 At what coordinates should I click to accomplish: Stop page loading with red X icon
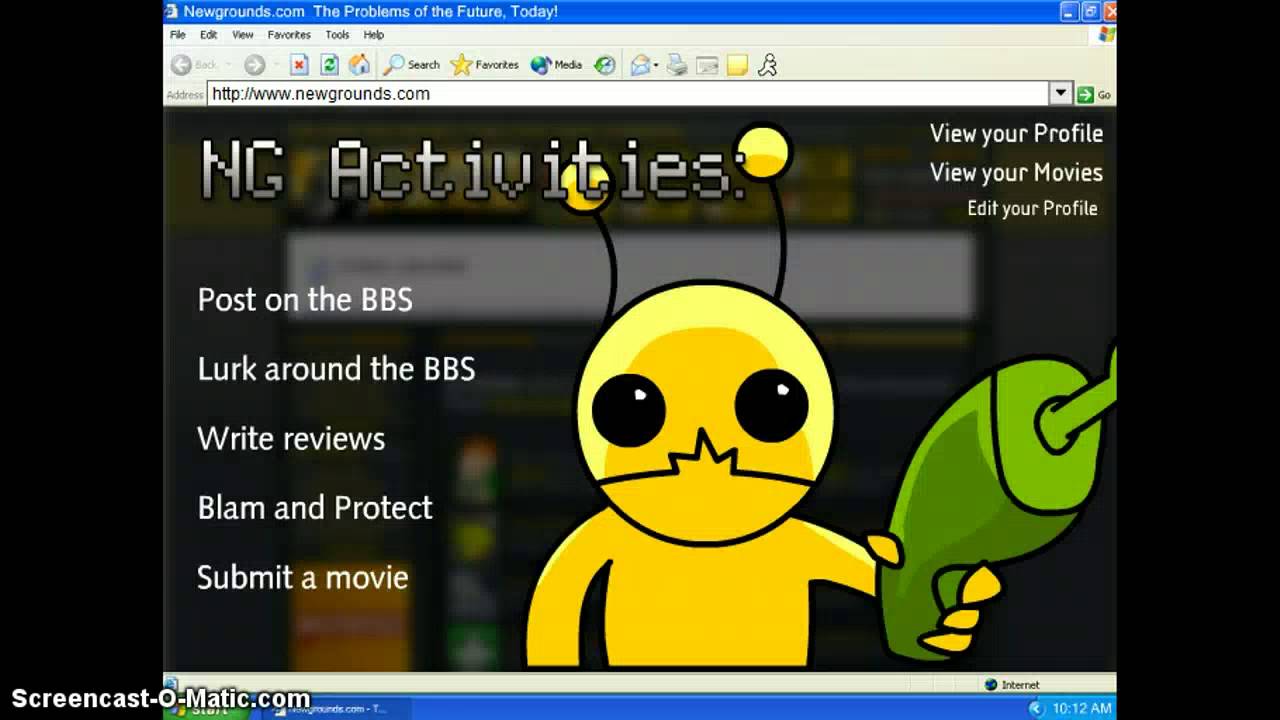pos(299,65)
